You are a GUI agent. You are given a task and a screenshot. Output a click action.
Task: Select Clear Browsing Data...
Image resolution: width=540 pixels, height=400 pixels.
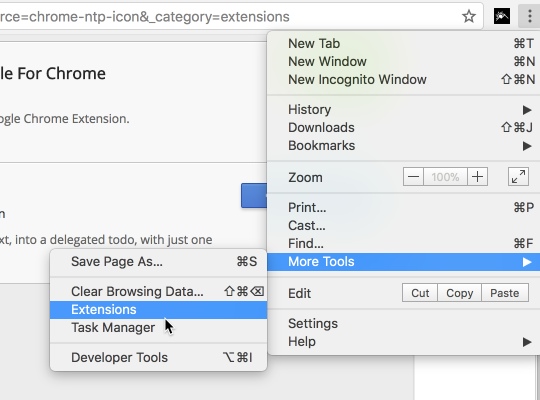[x=158, y=291]
